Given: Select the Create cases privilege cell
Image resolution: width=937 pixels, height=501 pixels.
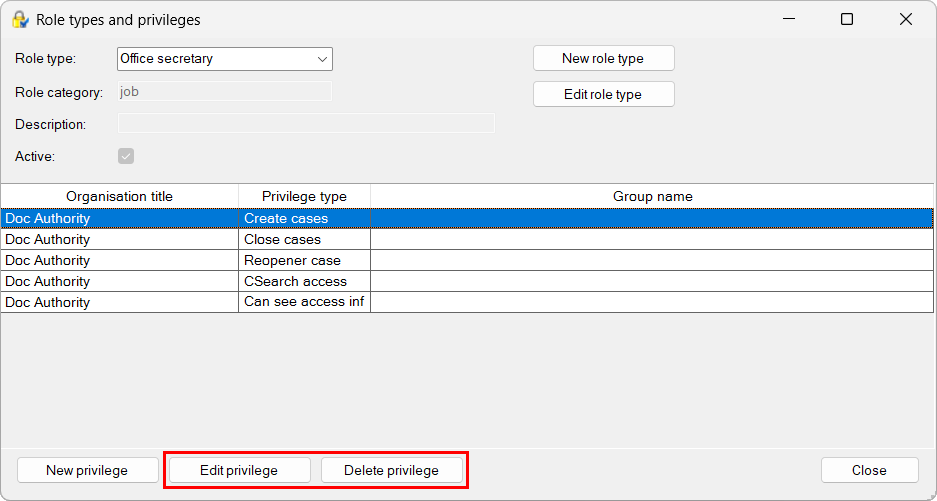Looking at the screenshot, I should 304,218.
